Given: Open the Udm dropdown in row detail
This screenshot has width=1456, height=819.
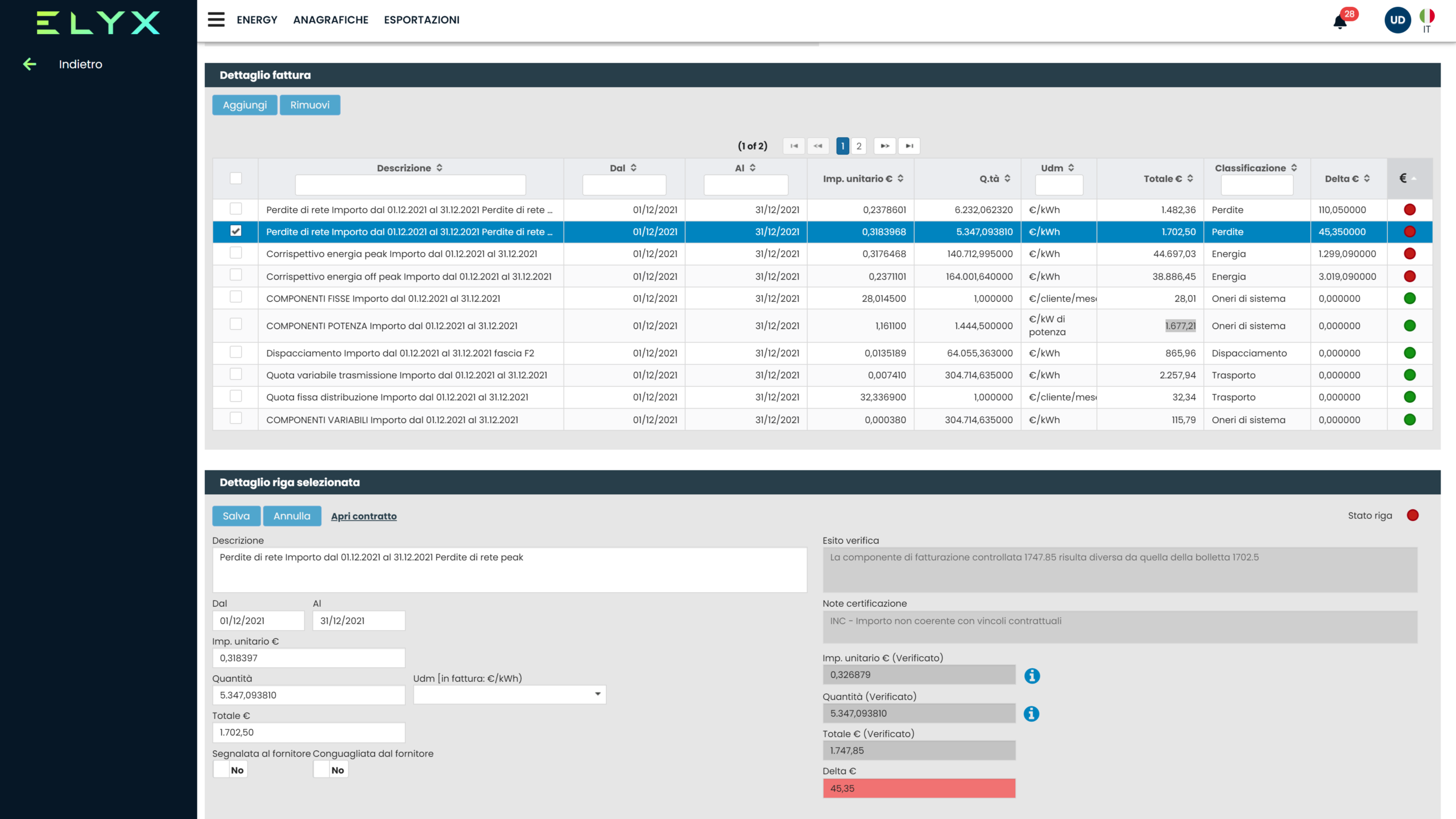Looking at the screenshot, I should click(509, 694).
